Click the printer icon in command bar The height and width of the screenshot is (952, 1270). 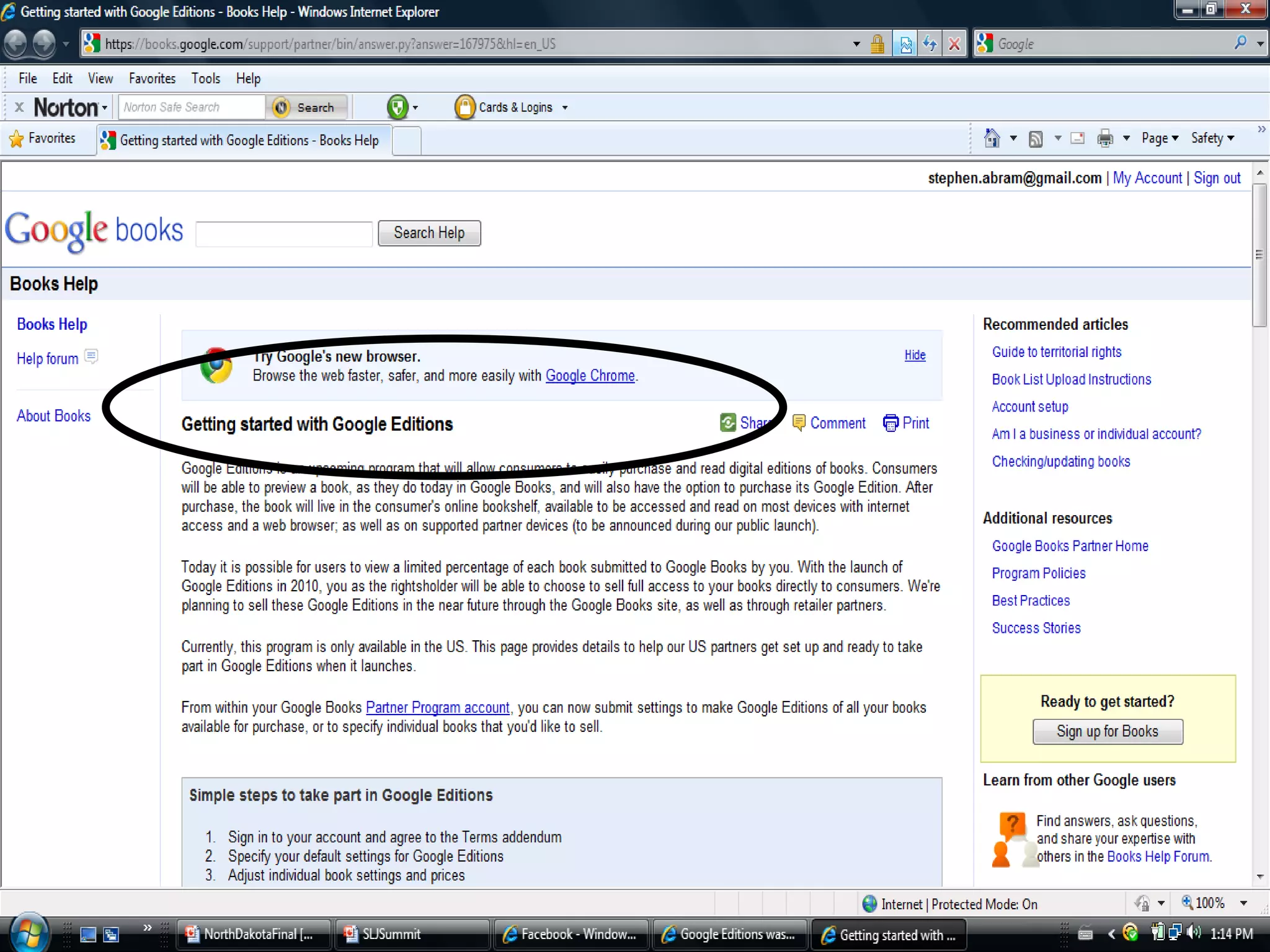(1104, 139)
